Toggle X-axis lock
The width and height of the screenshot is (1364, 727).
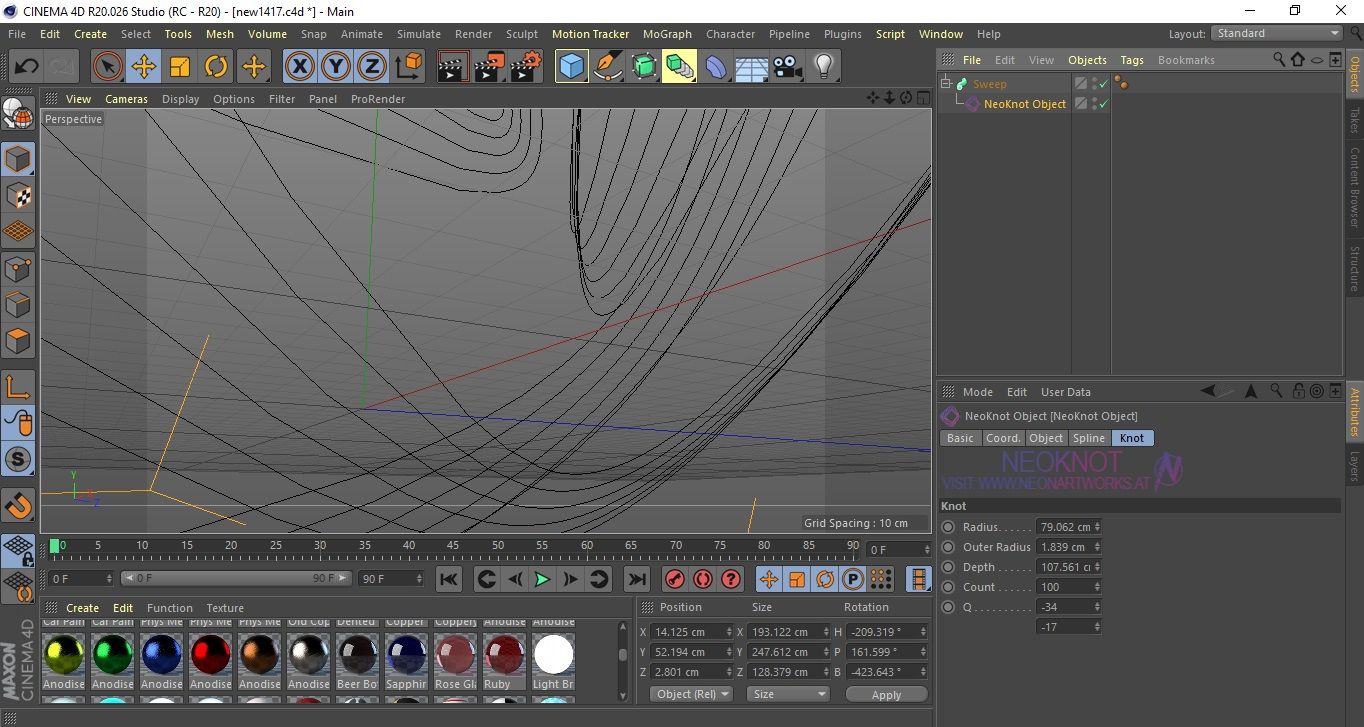(x=299, y=67)
